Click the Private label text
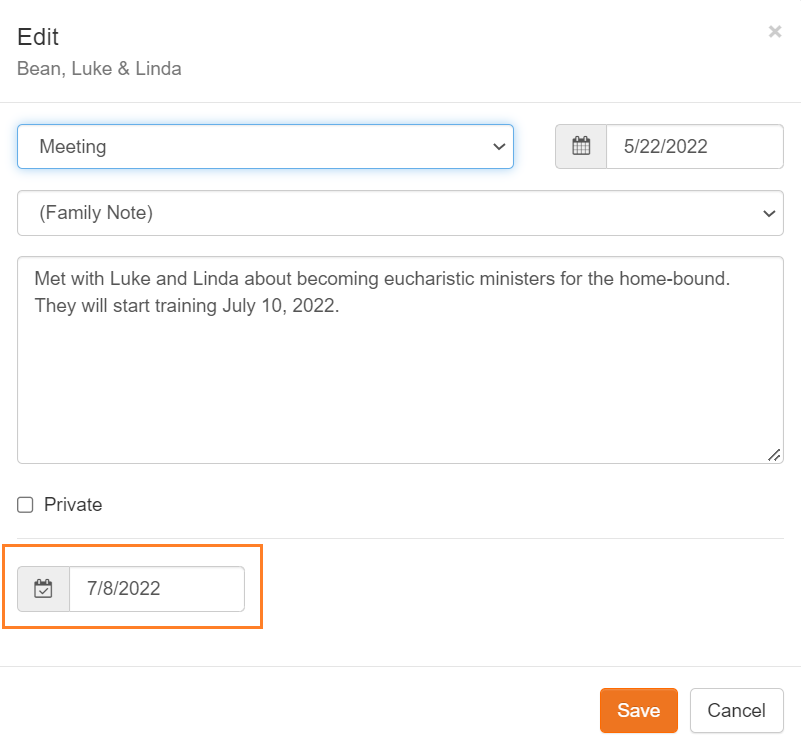801x751 pixels. pos(73,505)
